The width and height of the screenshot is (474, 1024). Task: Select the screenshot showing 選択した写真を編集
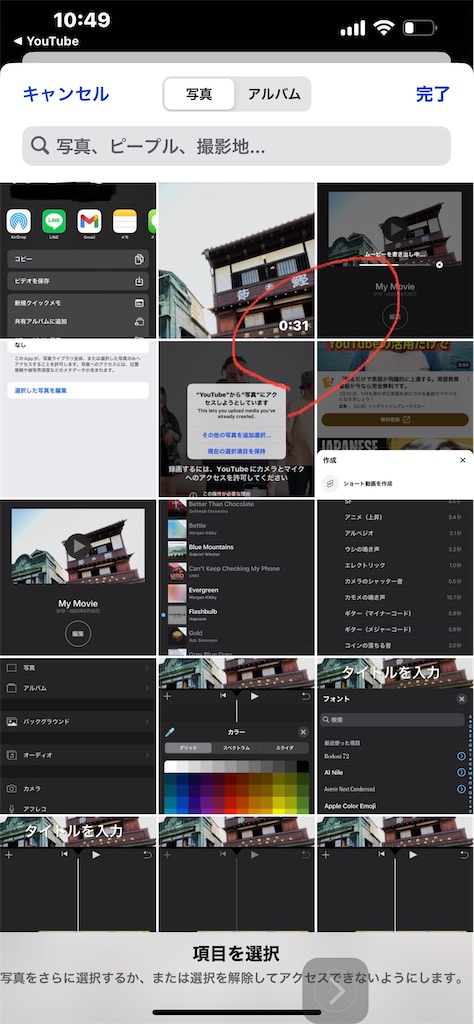pyautogui.click(x=78, y=419)
